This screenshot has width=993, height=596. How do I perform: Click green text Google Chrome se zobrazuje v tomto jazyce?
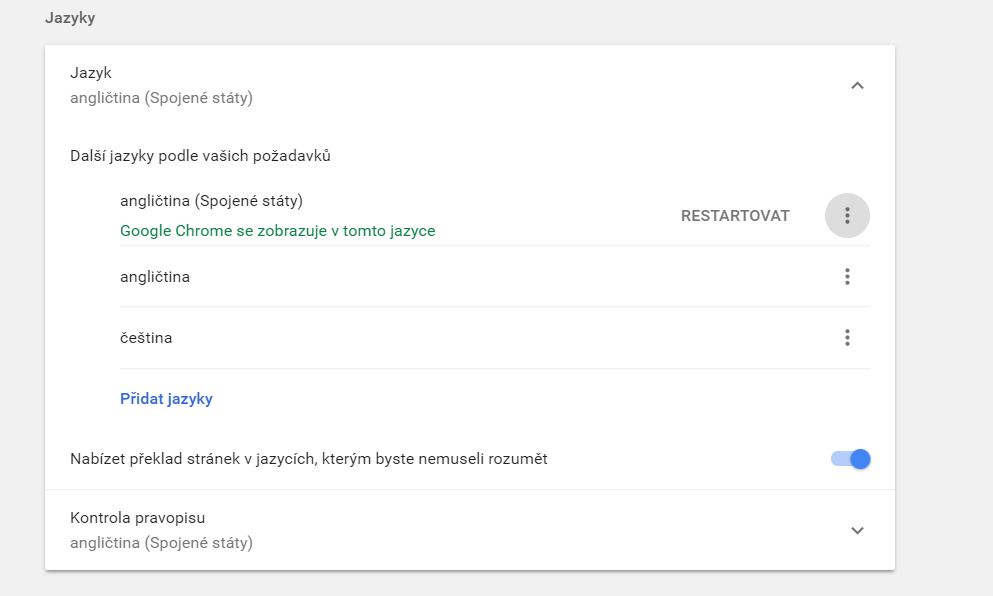(x=277, y=231)
